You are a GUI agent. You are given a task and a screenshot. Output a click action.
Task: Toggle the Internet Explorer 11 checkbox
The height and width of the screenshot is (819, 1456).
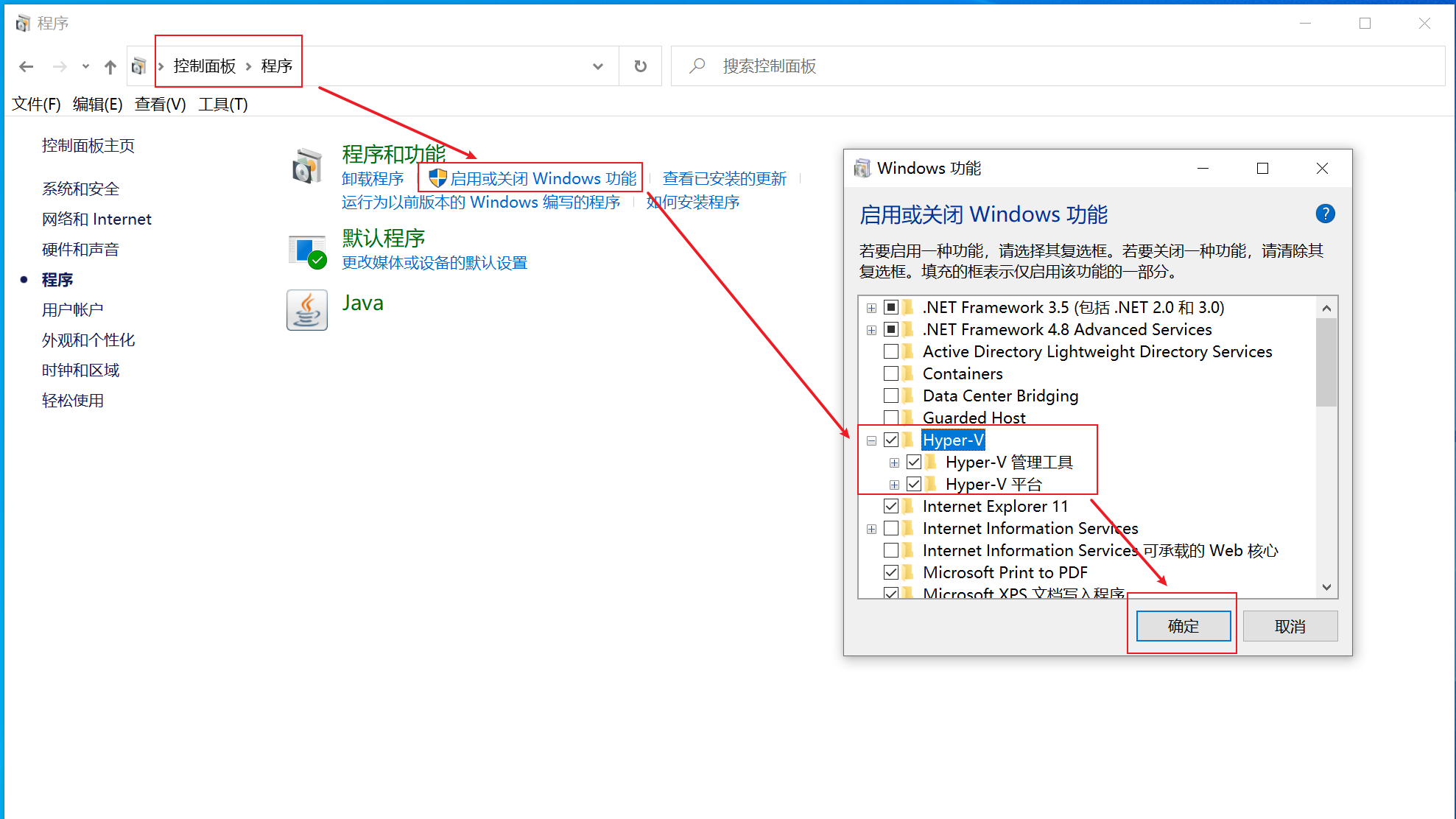[891, 506]
